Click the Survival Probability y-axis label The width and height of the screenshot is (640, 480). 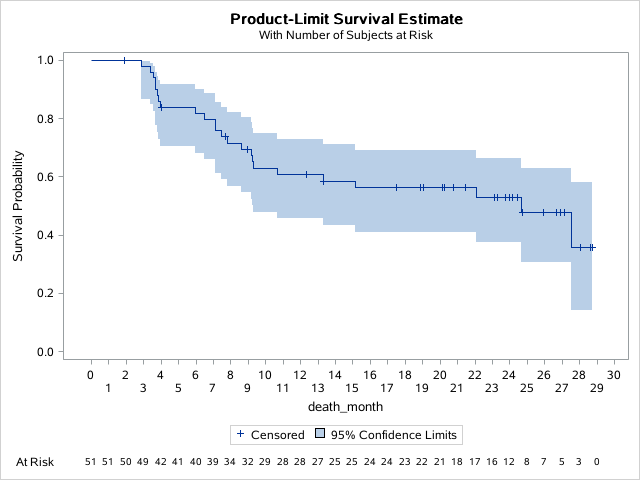[18, 208]
